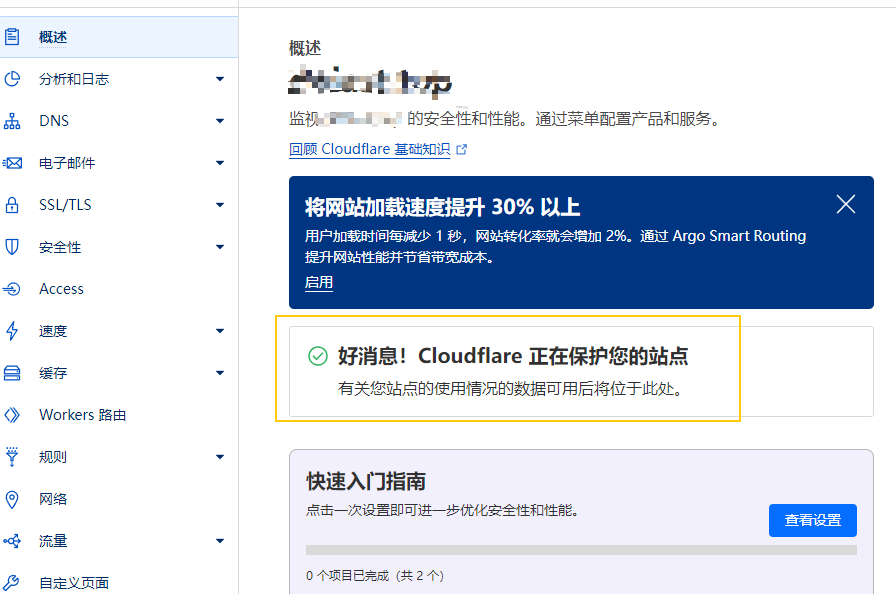Expand the 缓存 dropdown arrow

(220, 373)
